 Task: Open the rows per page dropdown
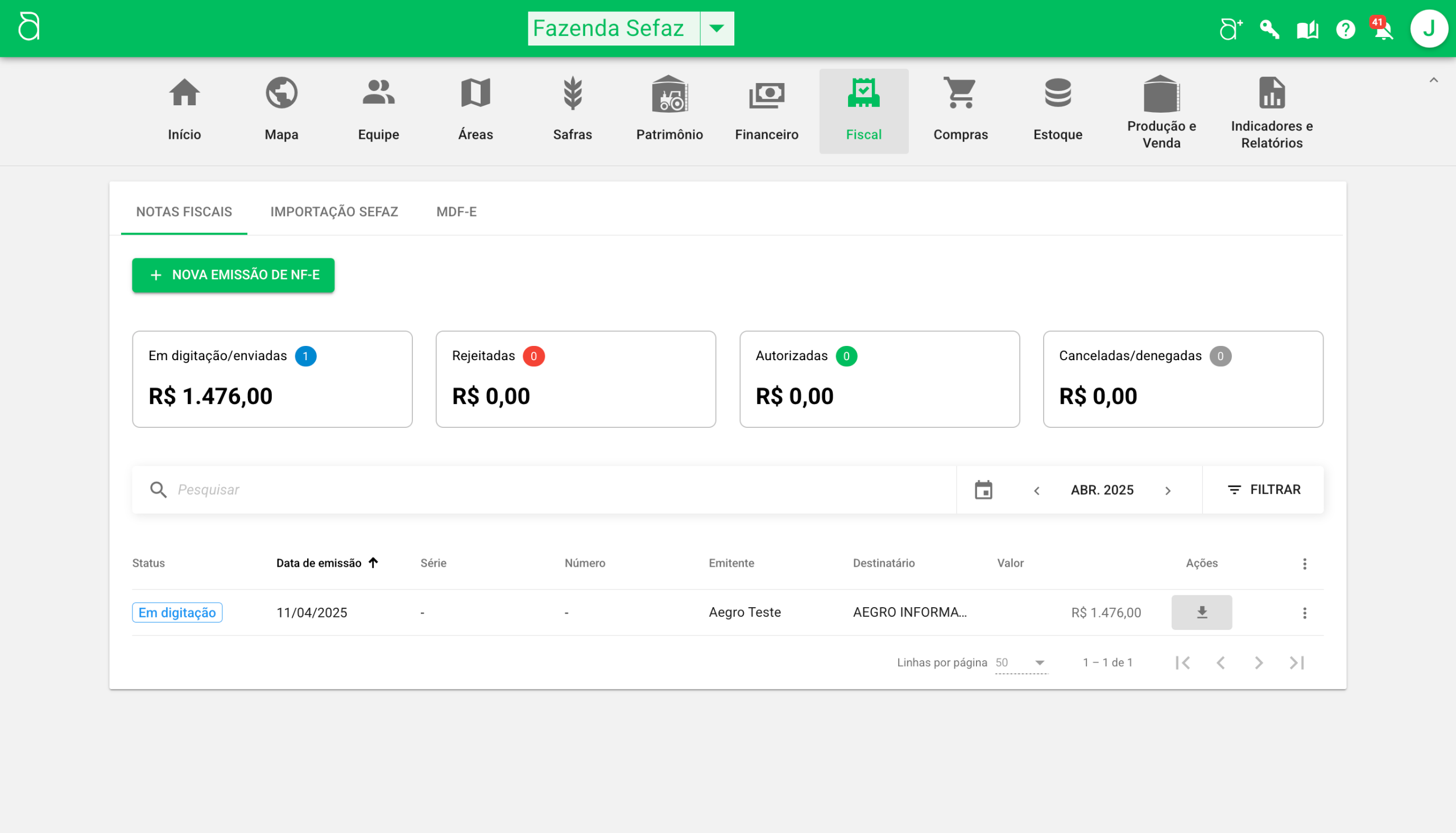tap(1021, 662)
